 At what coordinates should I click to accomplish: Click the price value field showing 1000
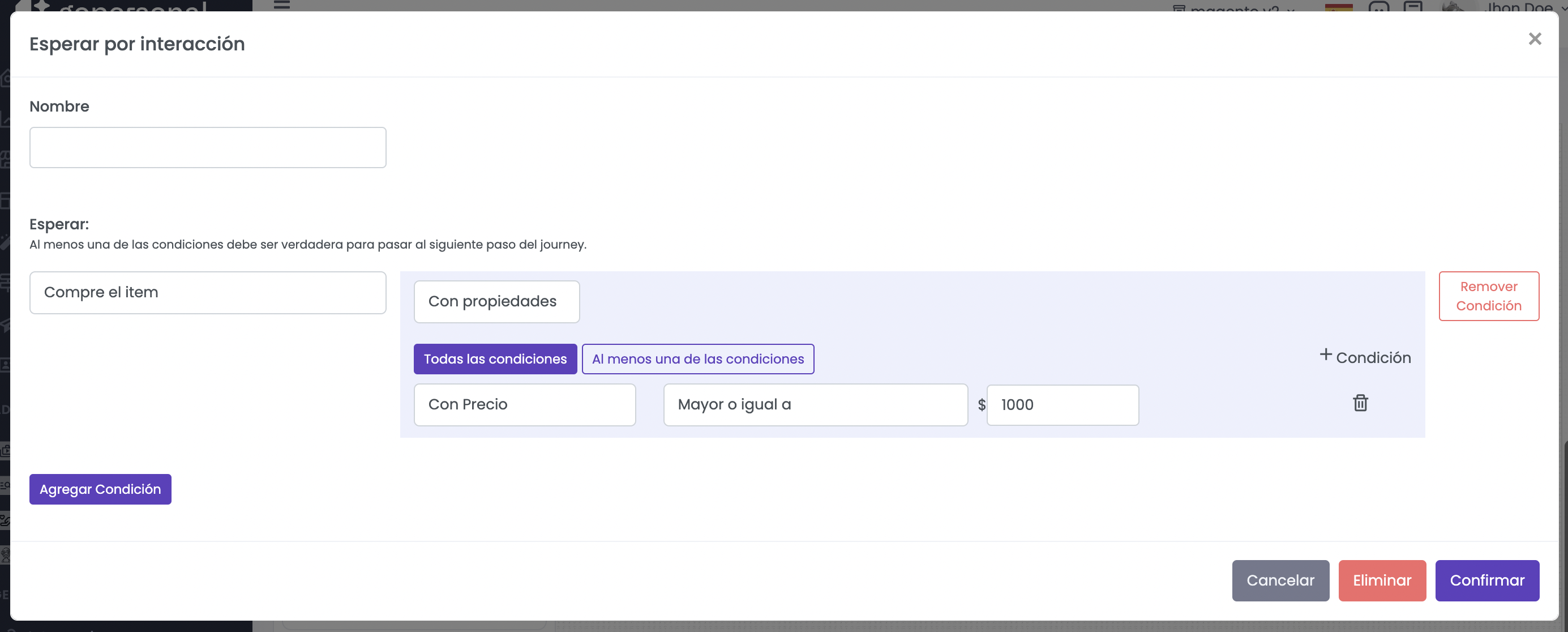pyautogui.click(x=1061, y=405)
